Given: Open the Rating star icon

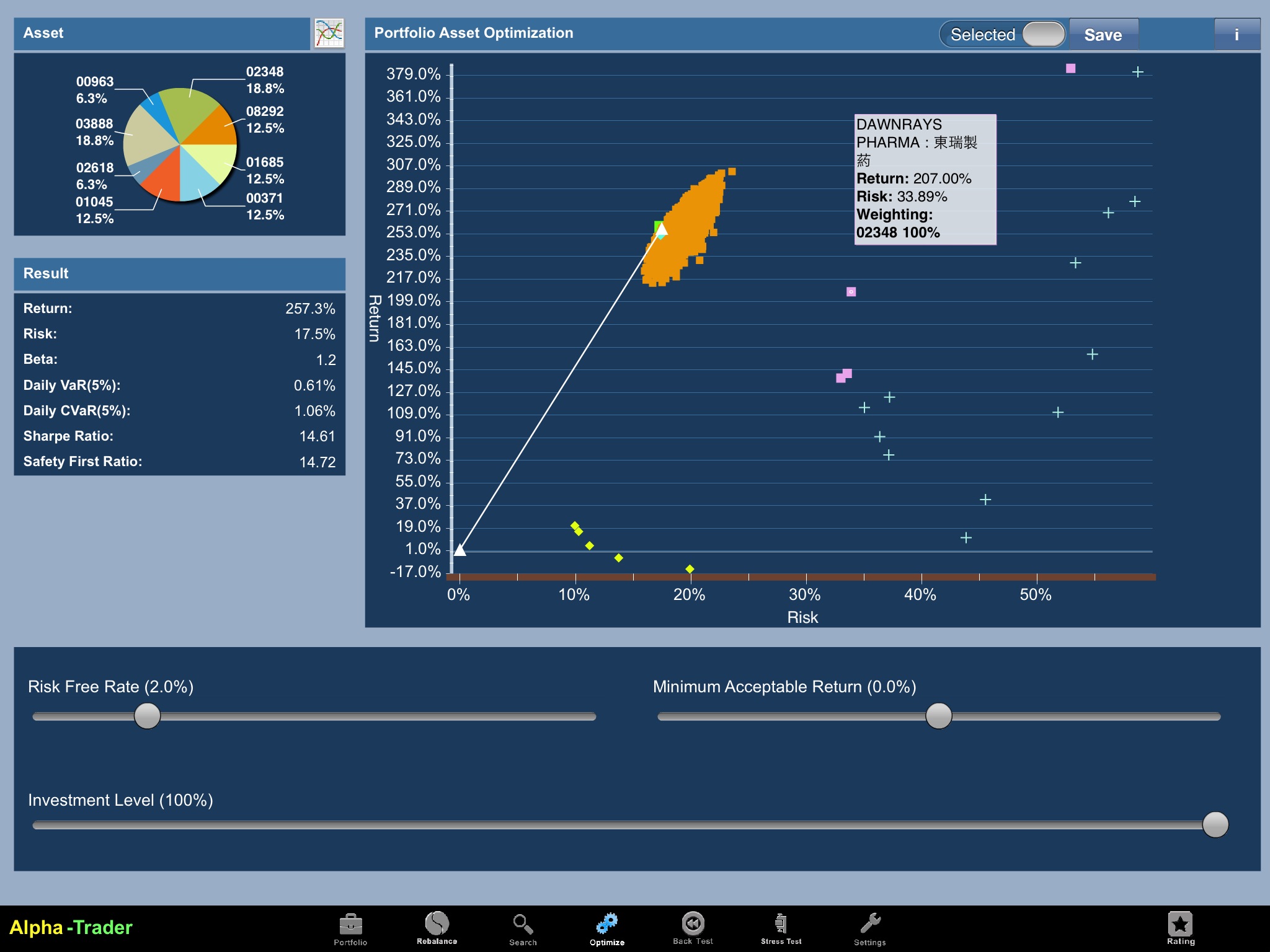Looking at the screenshot, I should 1181,928.
